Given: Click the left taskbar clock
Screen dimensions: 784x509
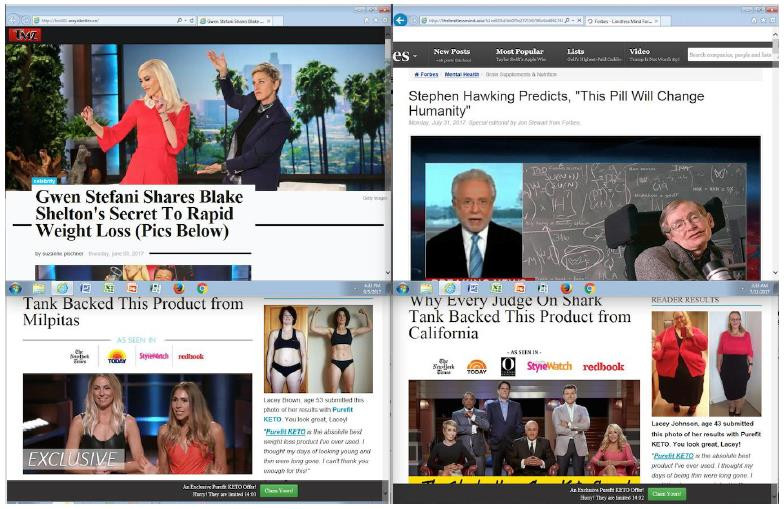Looking at the screenshot, I should 372,288.
